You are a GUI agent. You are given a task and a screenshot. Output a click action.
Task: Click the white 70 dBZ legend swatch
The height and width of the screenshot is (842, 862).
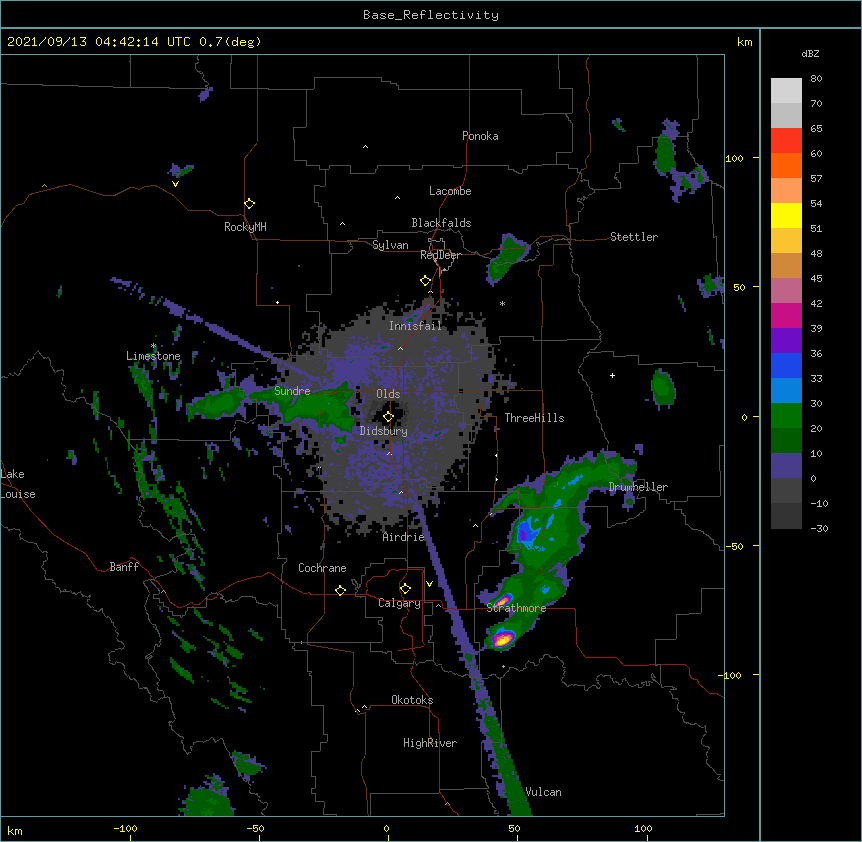click(x=786, y=91)
